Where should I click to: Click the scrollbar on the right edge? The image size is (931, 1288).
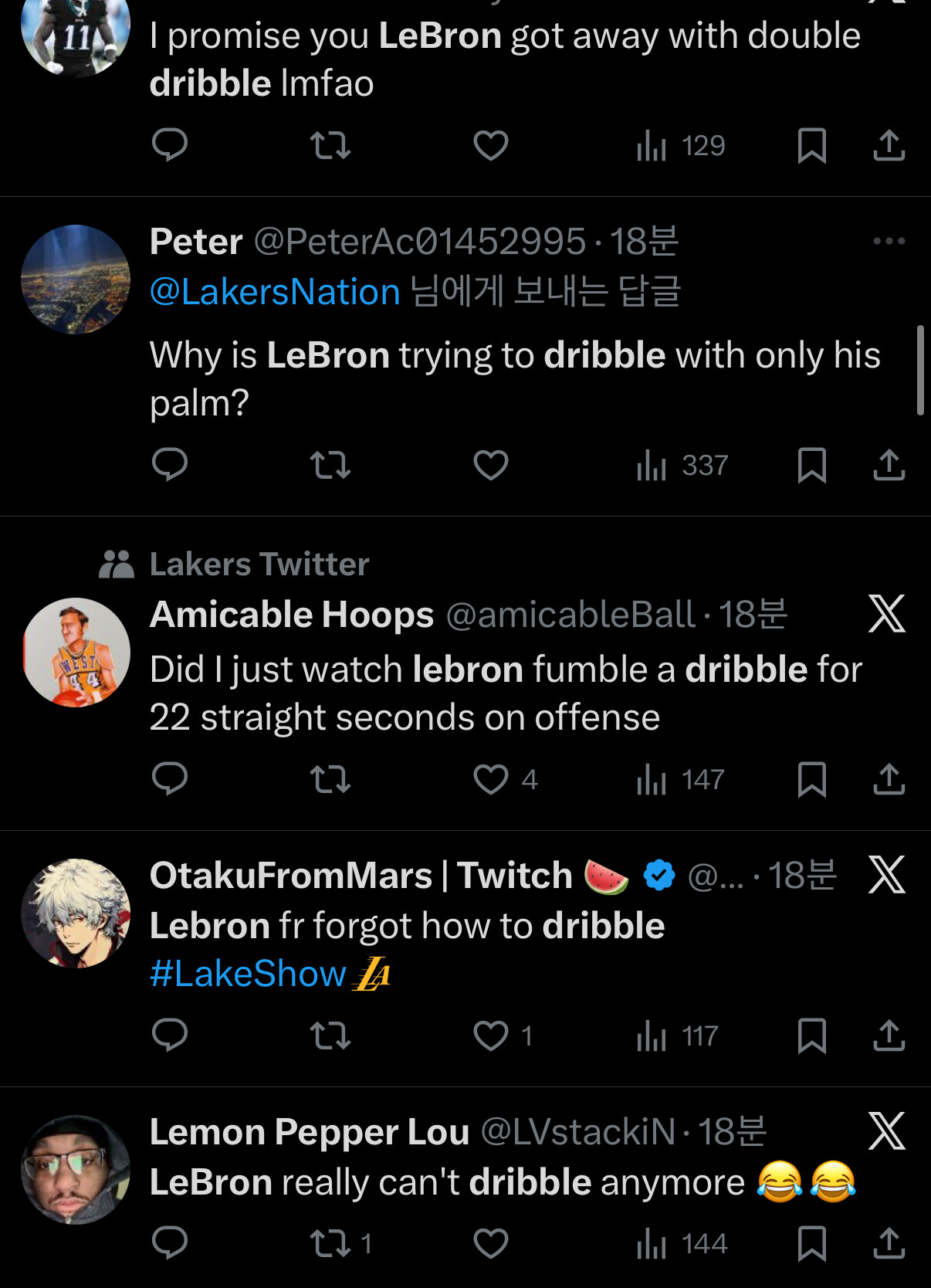point(919,371)
